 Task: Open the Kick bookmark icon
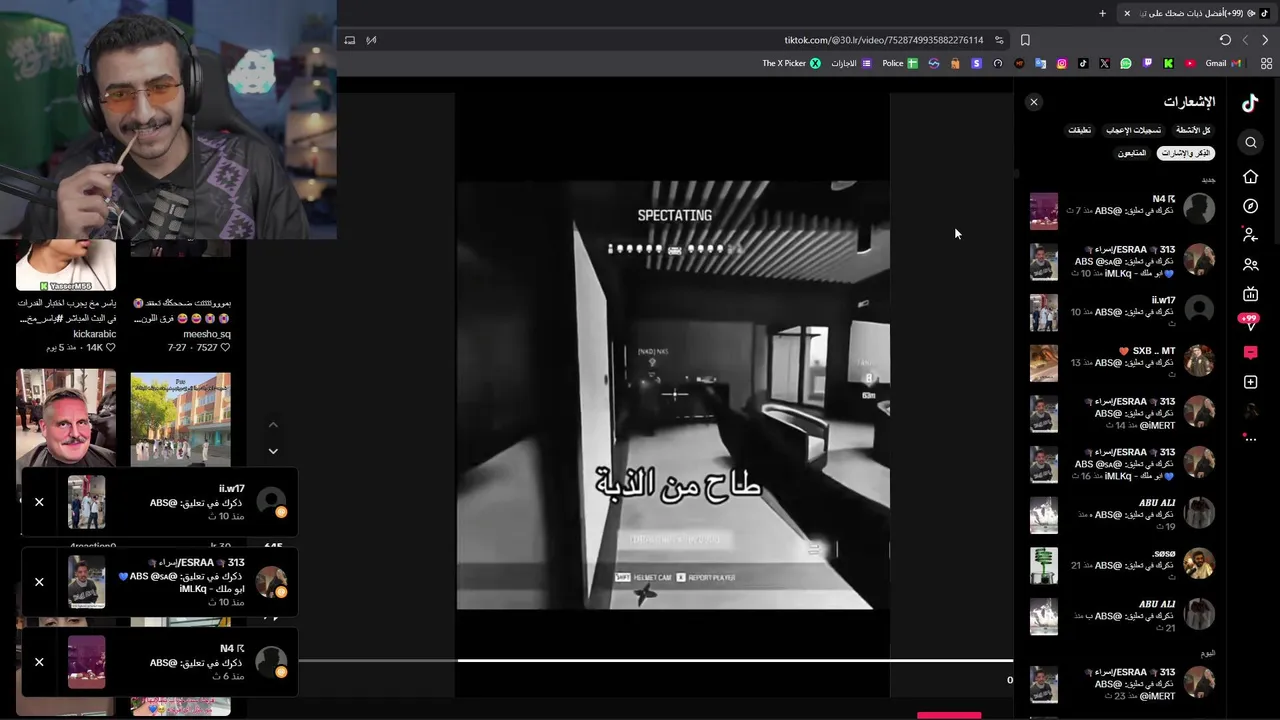pyautogui.click(x=1168, y=63)
